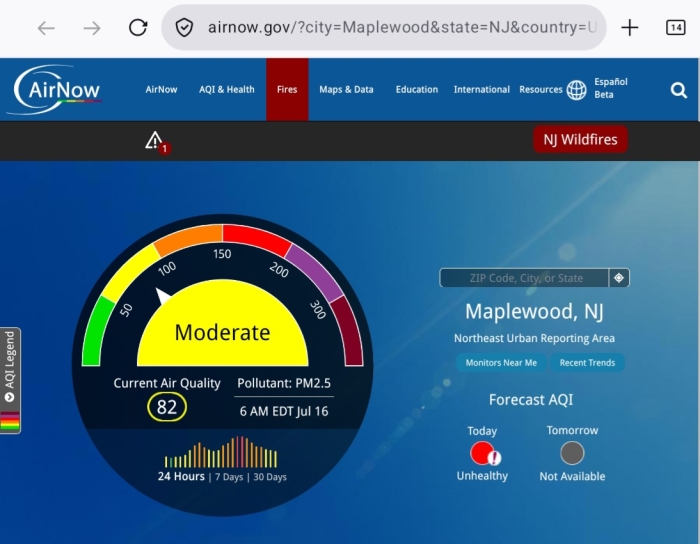700x544 pixels.
Task: Open the Education menu
Action: point(417,89)
